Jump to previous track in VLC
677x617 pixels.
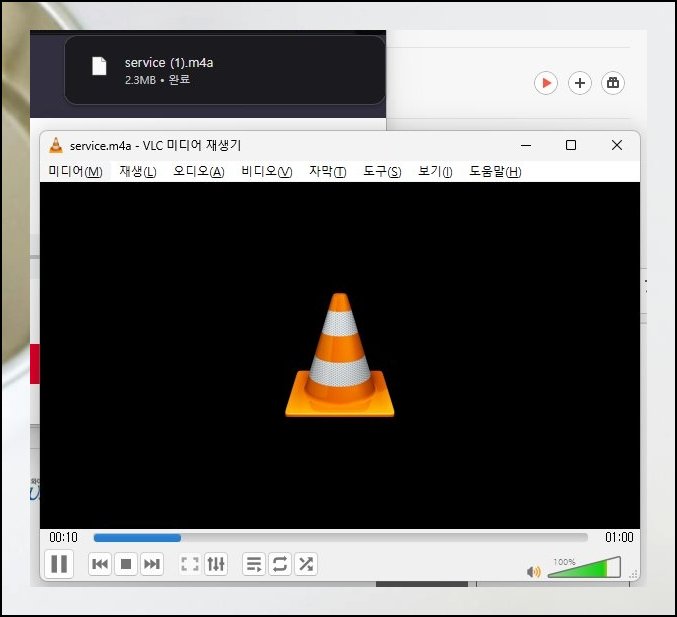(100, 564)
